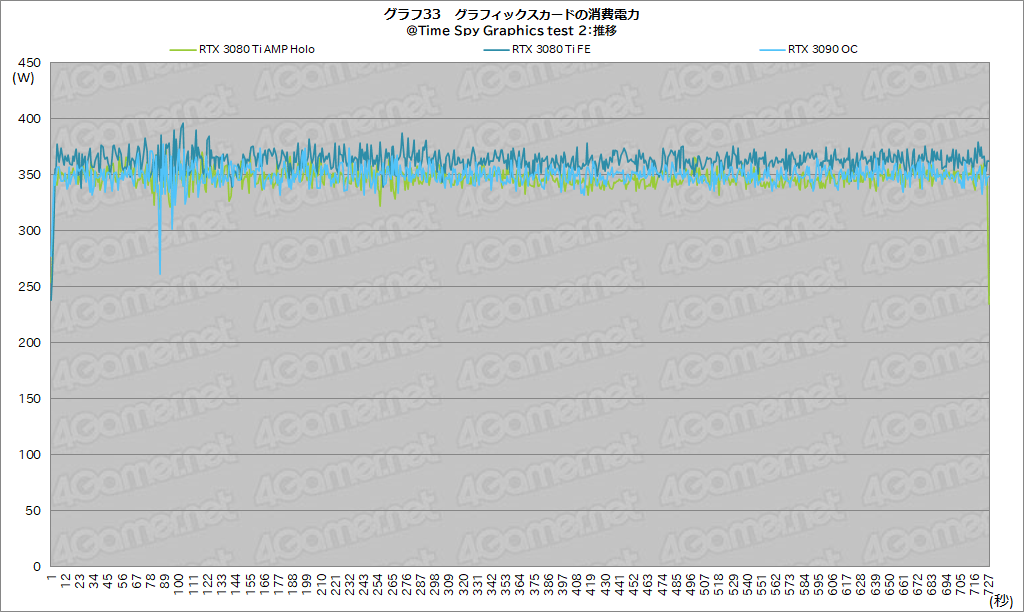Viewport: 1024px width, 612px height.
Task: Click the x-axis tick label 364
Action: pos(520,584)
